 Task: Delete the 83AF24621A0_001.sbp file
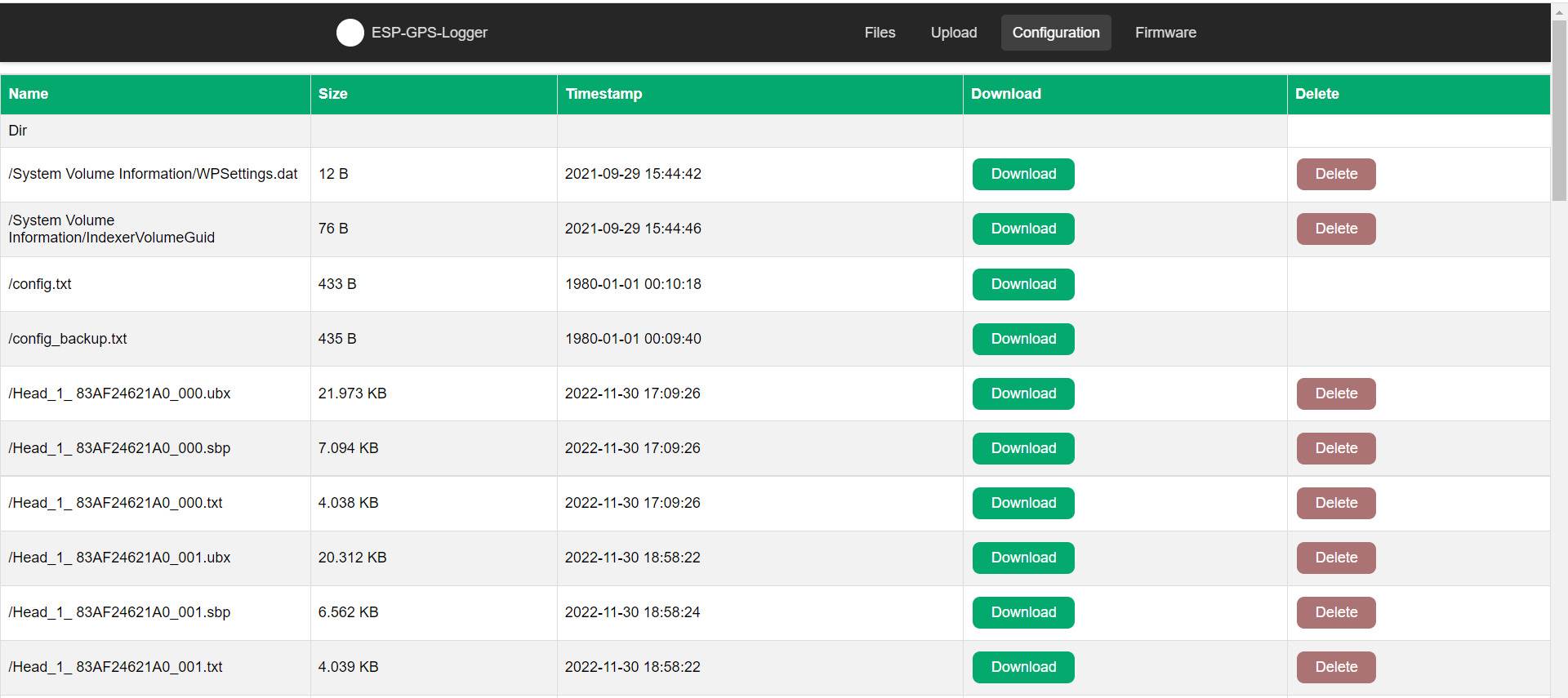(1335, 612)
